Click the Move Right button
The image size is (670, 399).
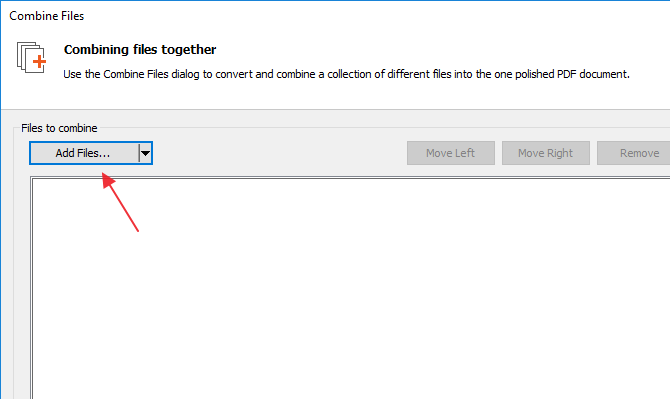click(x=546, y=153)
